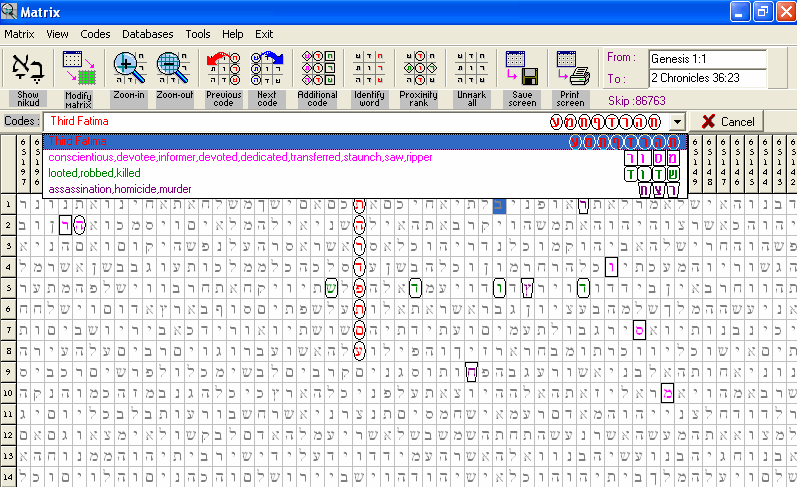Print the screen using printer icon
Screen dimensions: 797x487
tap(571, 68)
